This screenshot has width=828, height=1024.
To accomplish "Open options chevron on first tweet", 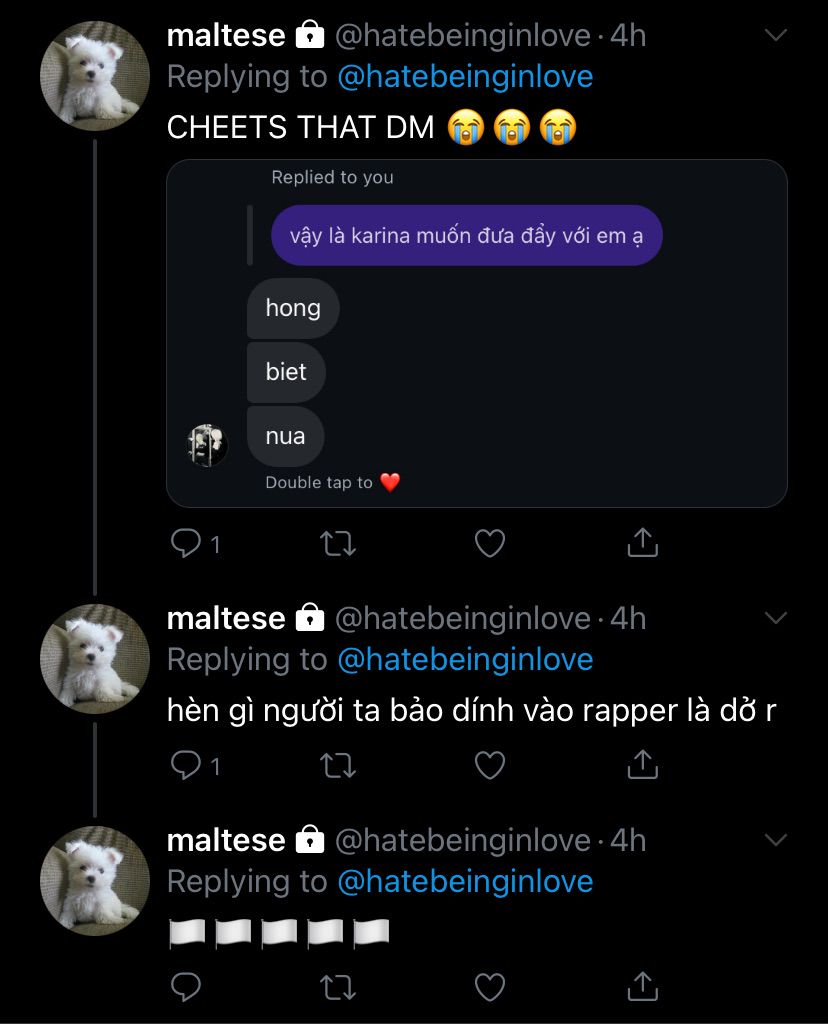I will click(776, 36).
